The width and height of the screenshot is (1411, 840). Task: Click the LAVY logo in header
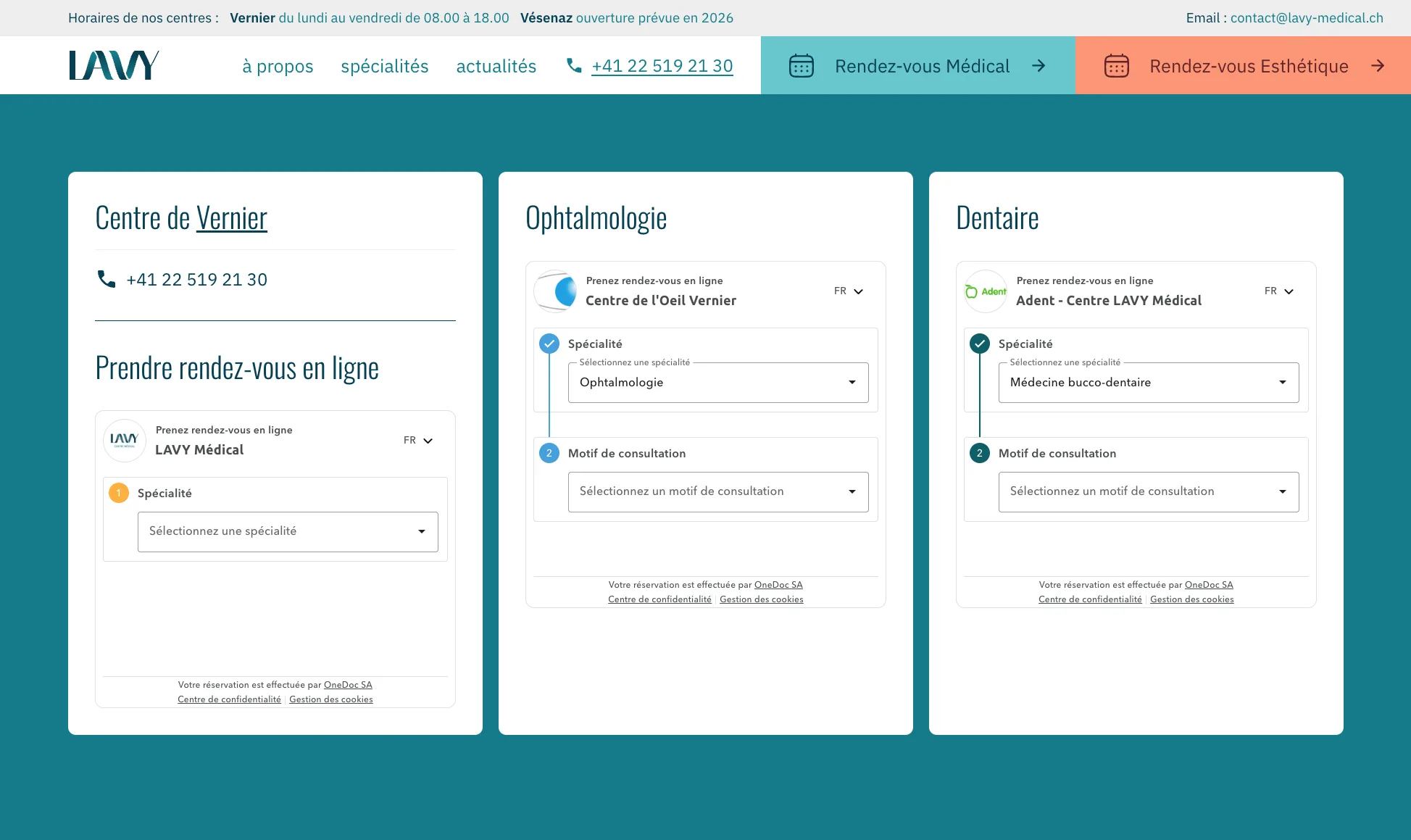(114, 65)
